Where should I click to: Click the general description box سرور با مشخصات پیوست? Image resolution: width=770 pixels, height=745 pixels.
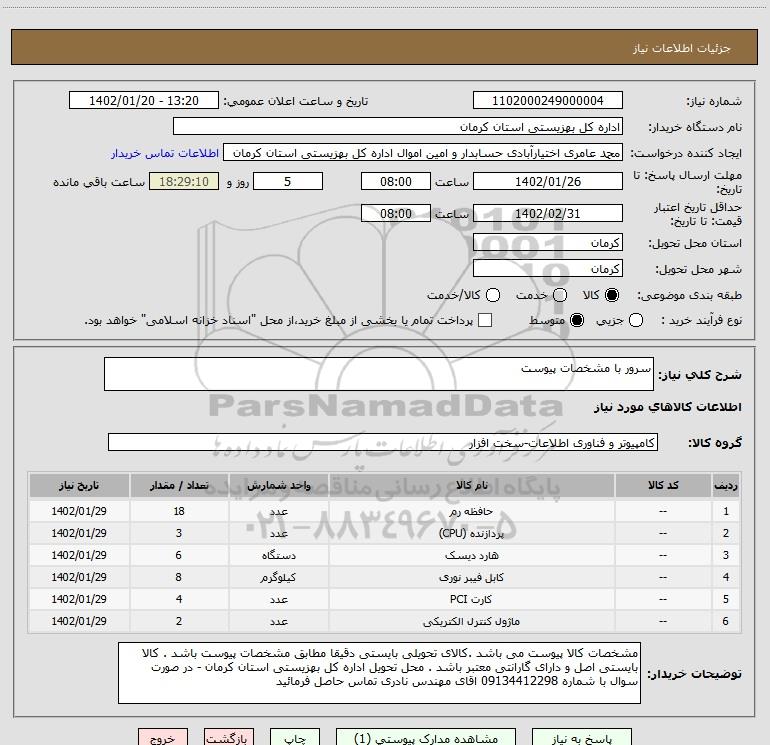[x=379, y=374]
